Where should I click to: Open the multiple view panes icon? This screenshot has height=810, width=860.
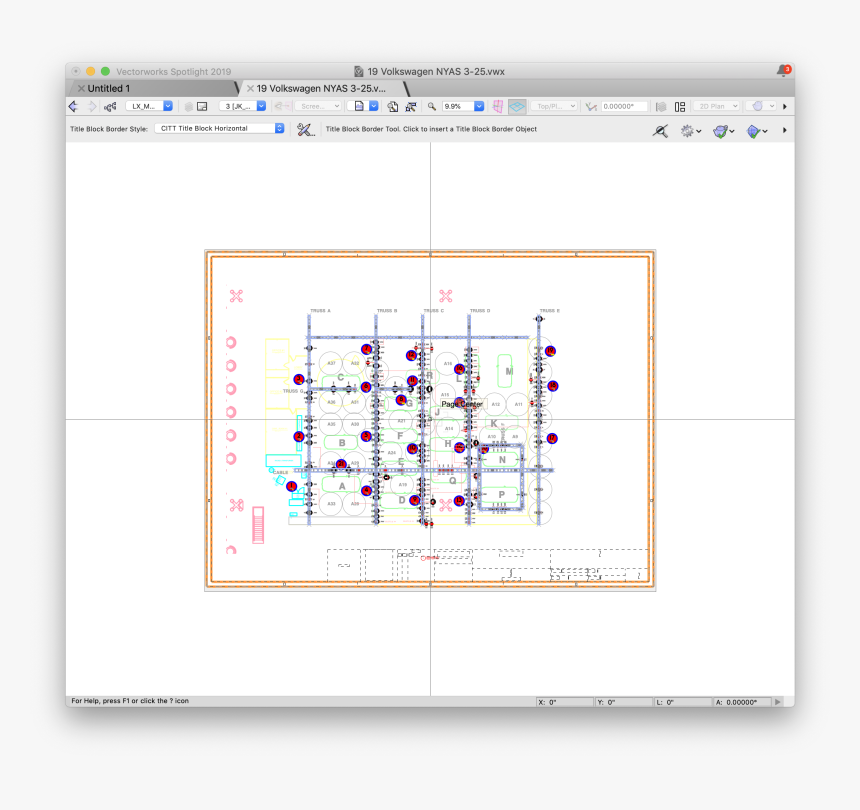680,106
